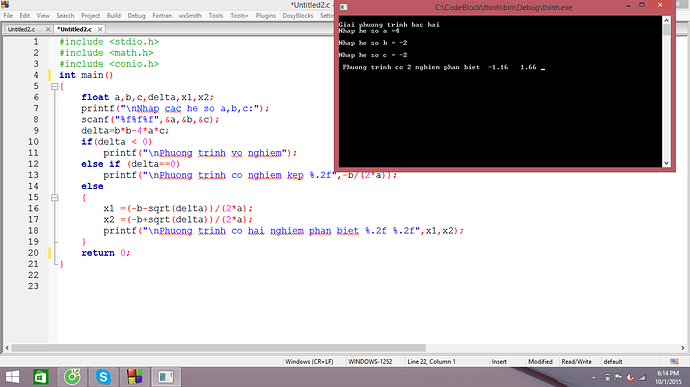Click line number 1 in the margin
Viewport: 690px width, 387px height.
(36, 42)
